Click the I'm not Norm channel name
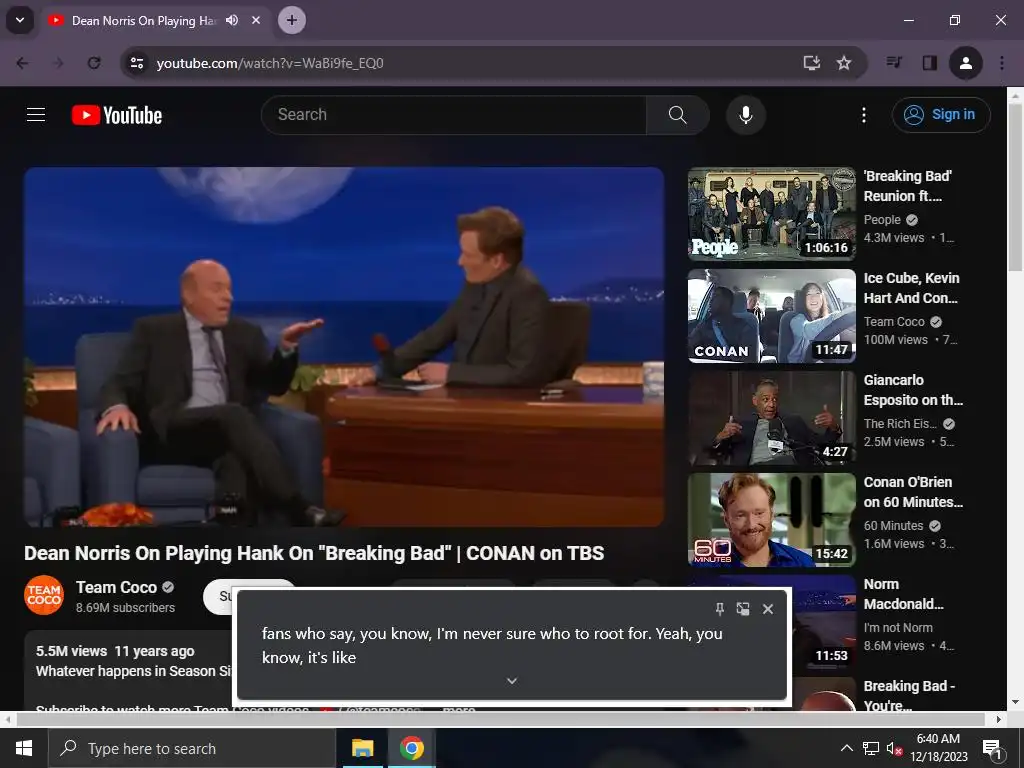1024x768 pixels. 898,628
